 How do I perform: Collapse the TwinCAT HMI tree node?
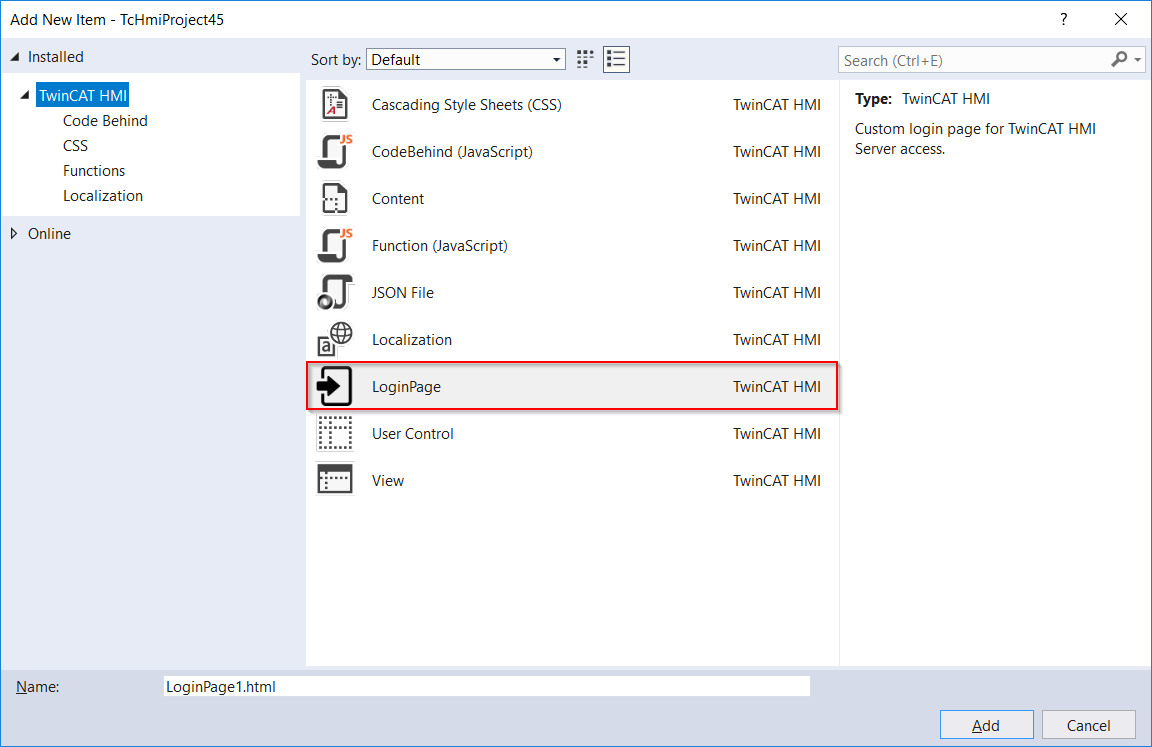[x=25, y=95]
